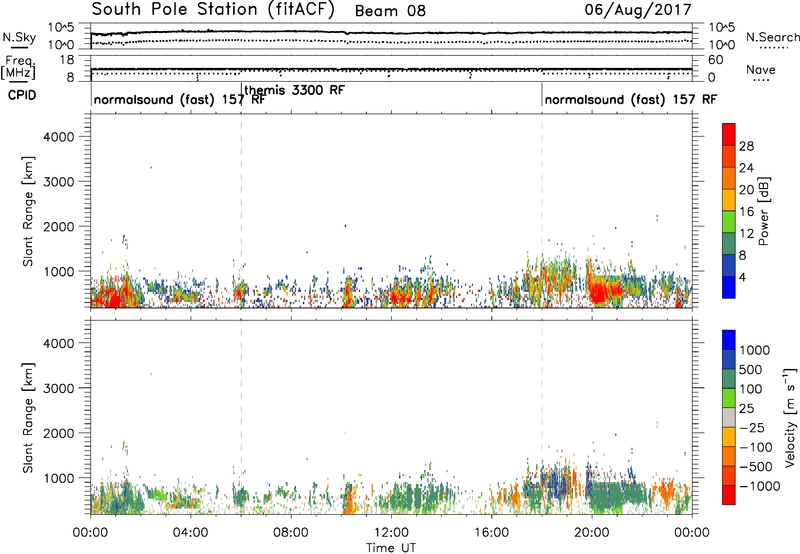Screen dimensions: 800x554
Task: Click the 2000 tick label on the velocity panel
Action: point(59,433)
